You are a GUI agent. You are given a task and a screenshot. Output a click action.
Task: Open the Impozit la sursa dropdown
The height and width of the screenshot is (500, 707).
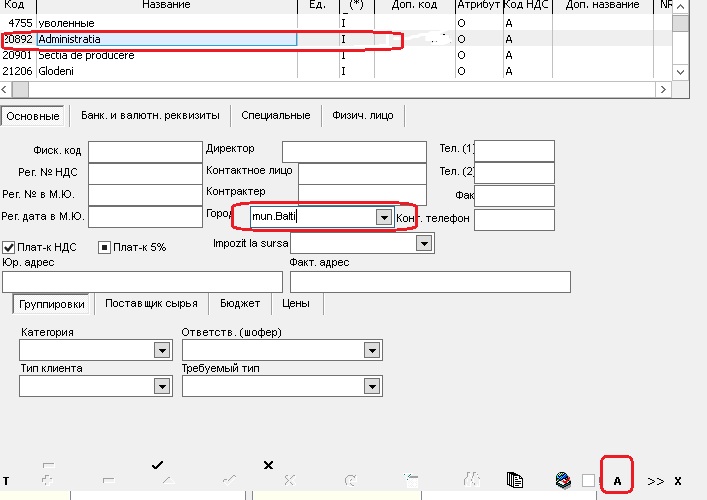[424, 243]
